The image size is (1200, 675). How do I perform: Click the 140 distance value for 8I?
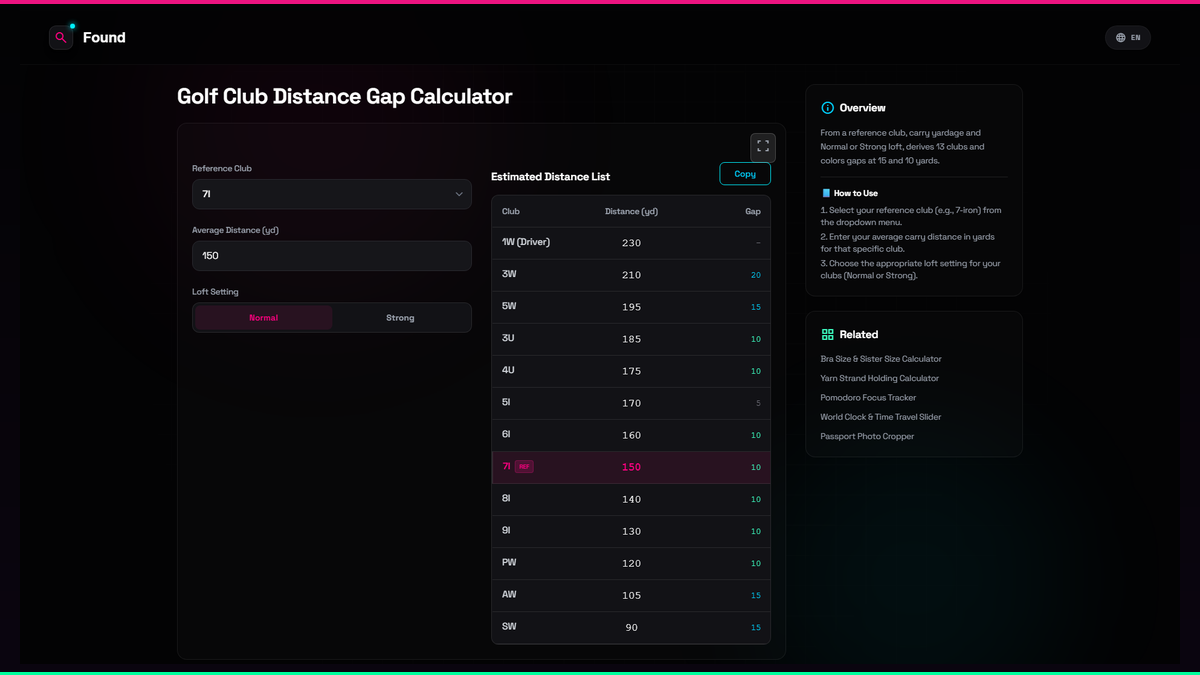coord(631,499)
